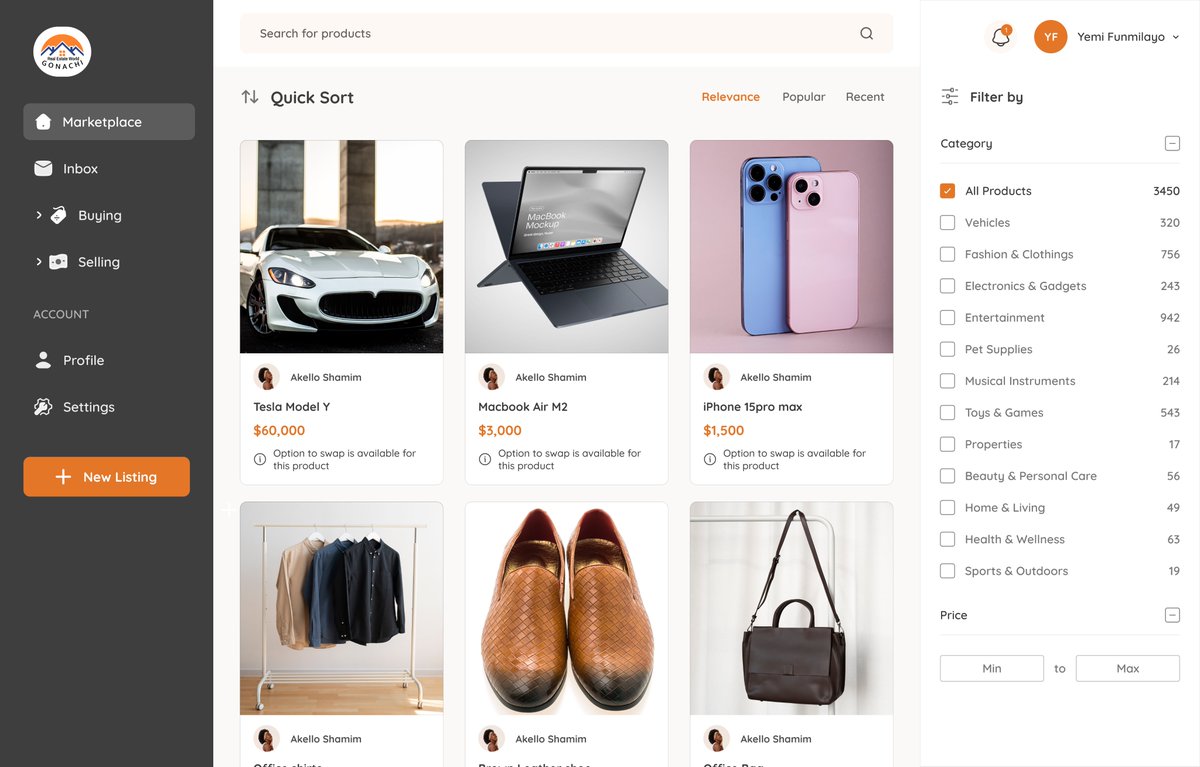Click the info icon on Tesla Model Y
Viewport: 1200px width, 767px height.
pyautogui.click(x=260, y=459)
